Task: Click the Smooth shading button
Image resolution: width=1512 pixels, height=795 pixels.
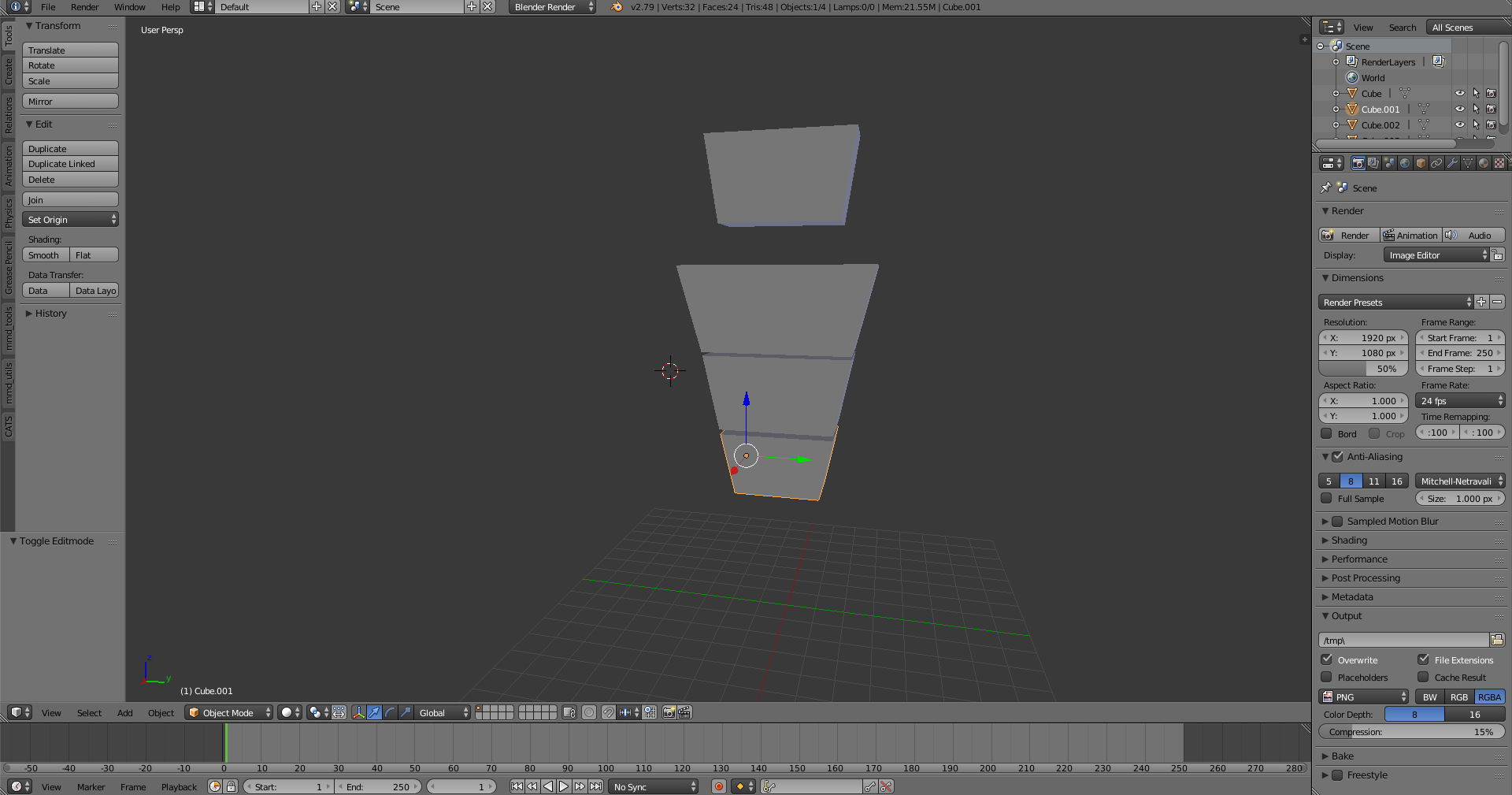Action: click(45, 255)
